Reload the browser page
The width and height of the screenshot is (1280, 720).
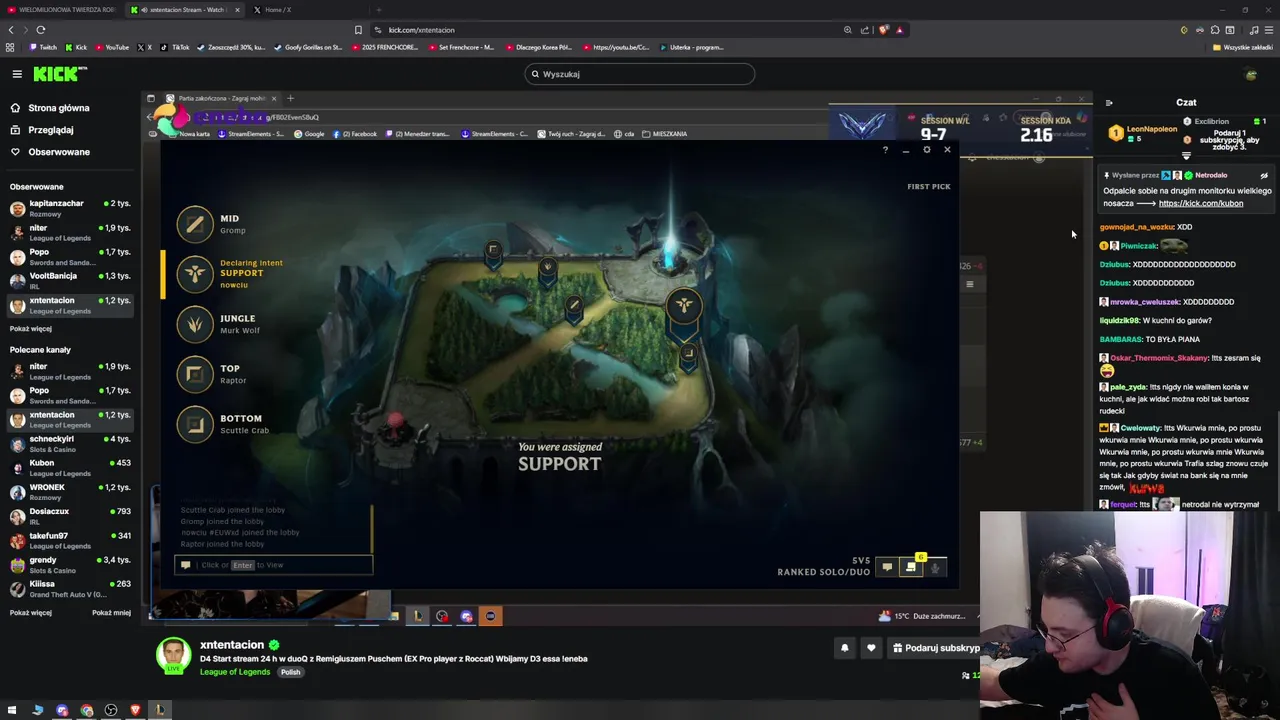pyautogui.click(x=40, y=30)
